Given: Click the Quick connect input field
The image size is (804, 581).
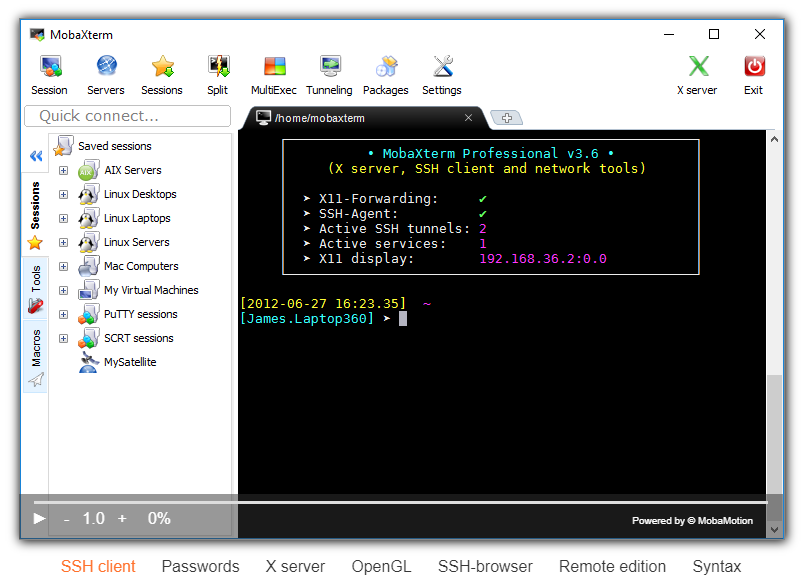Looking at the screenshot, I should (127, 116).
